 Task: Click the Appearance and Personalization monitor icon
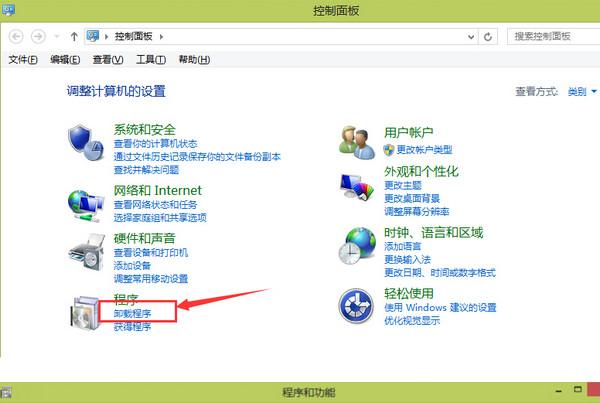(357, 187)
